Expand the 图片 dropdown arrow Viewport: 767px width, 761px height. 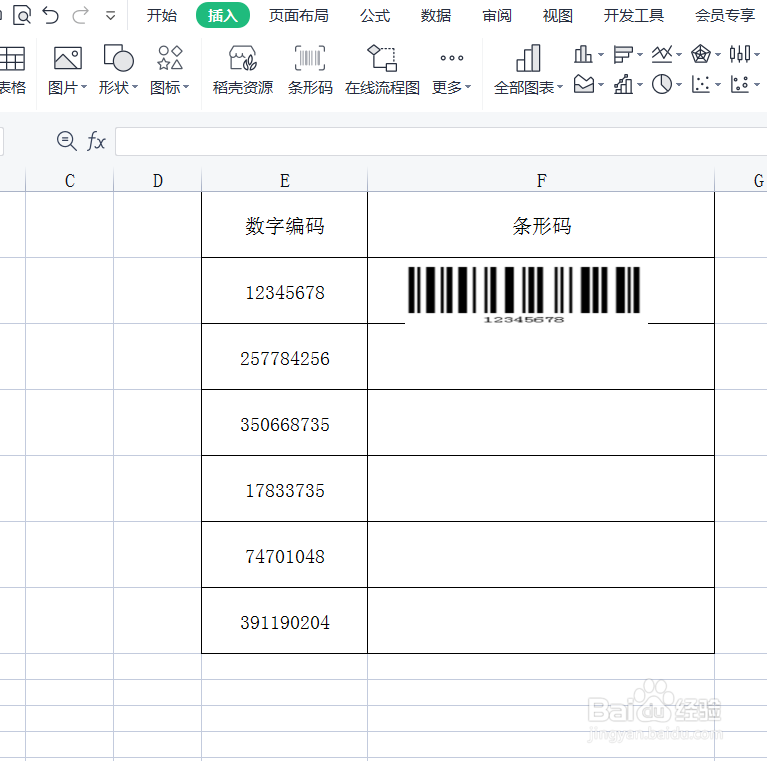point(84,87)
